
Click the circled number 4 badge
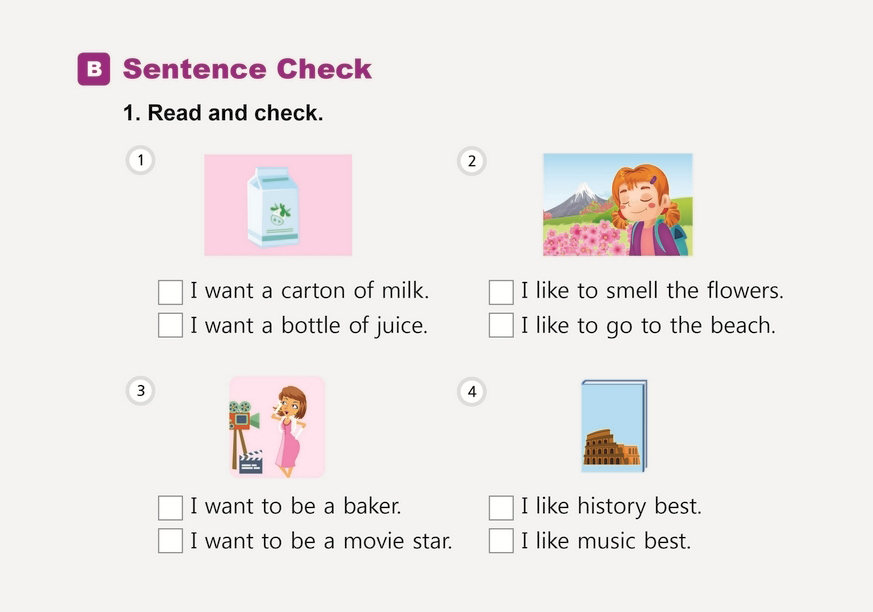(x=471, y=391)
